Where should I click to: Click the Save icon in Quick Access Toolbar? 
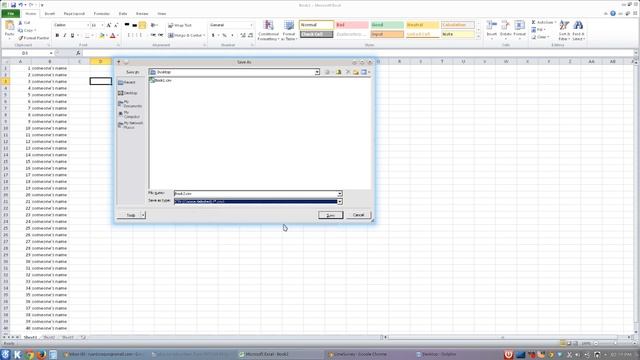point(13,5)
